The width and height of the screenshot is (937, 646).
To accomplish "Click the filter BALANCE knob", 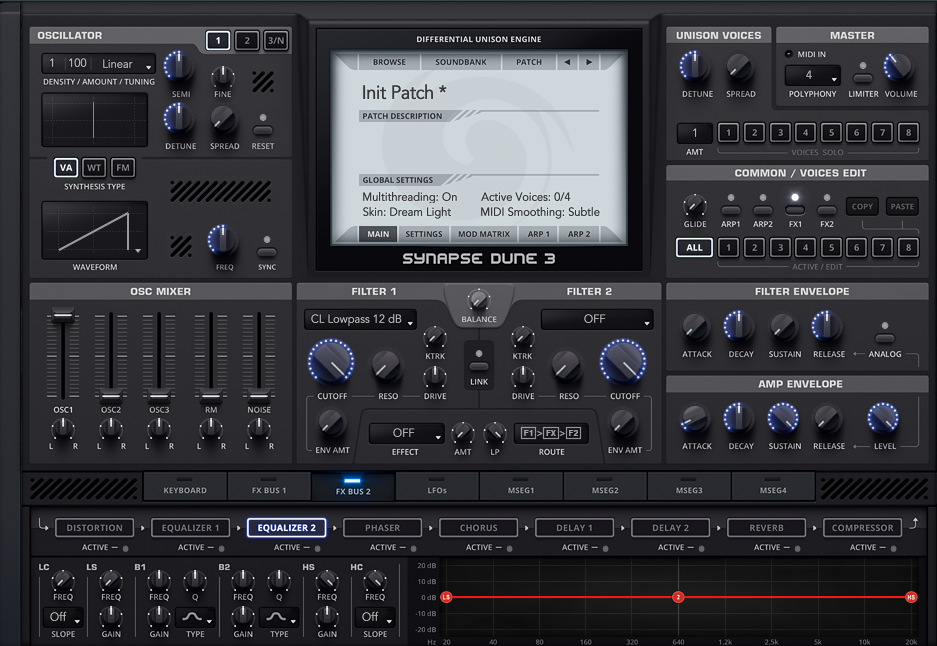I will click(x=479, y=301).
